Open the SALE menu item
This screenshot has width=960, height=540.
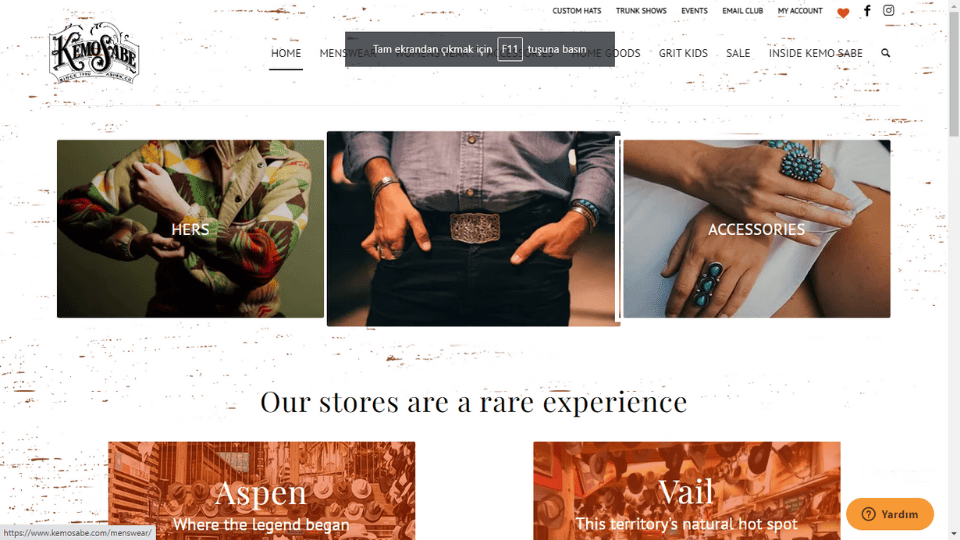(738, 53)
